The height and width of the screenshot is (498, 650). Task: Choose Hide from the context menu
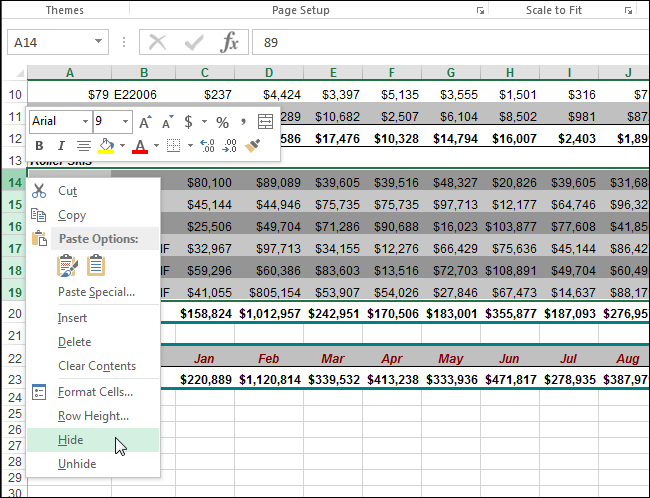pyautogui.click(x=71, y=440)
